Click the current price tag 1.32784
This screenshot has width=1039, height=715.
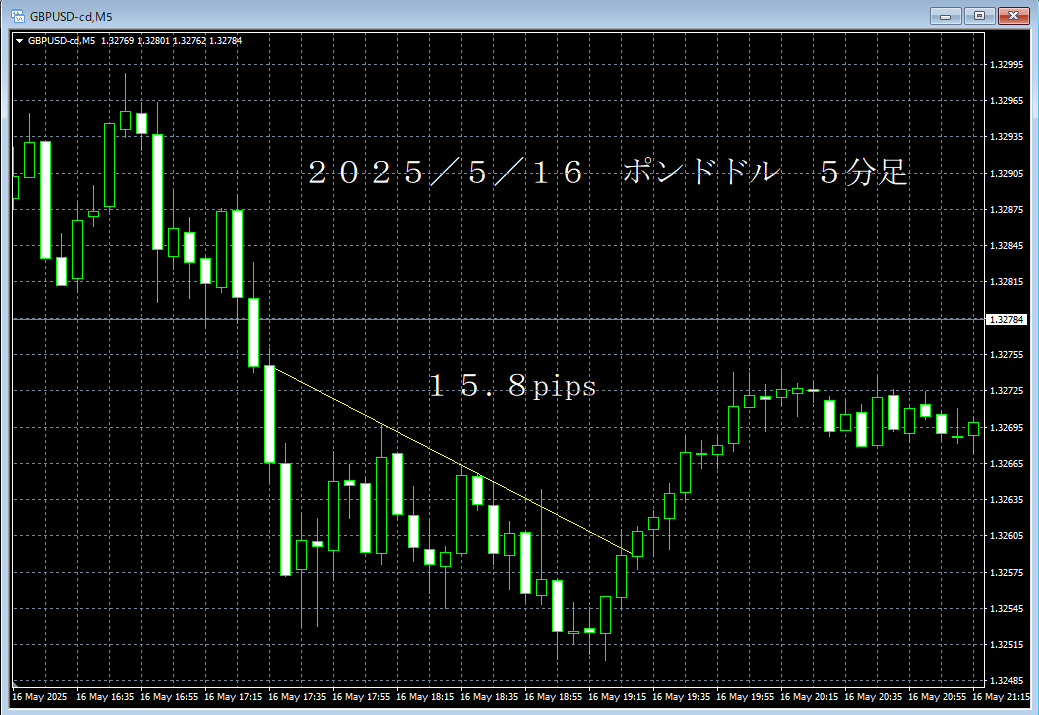point(1006,320)
